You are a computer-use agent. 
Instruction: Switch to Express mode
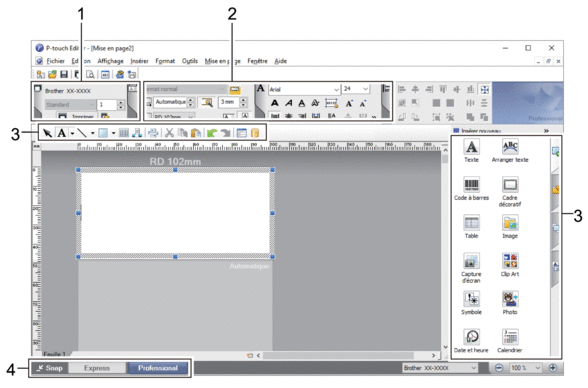[97, 368]
